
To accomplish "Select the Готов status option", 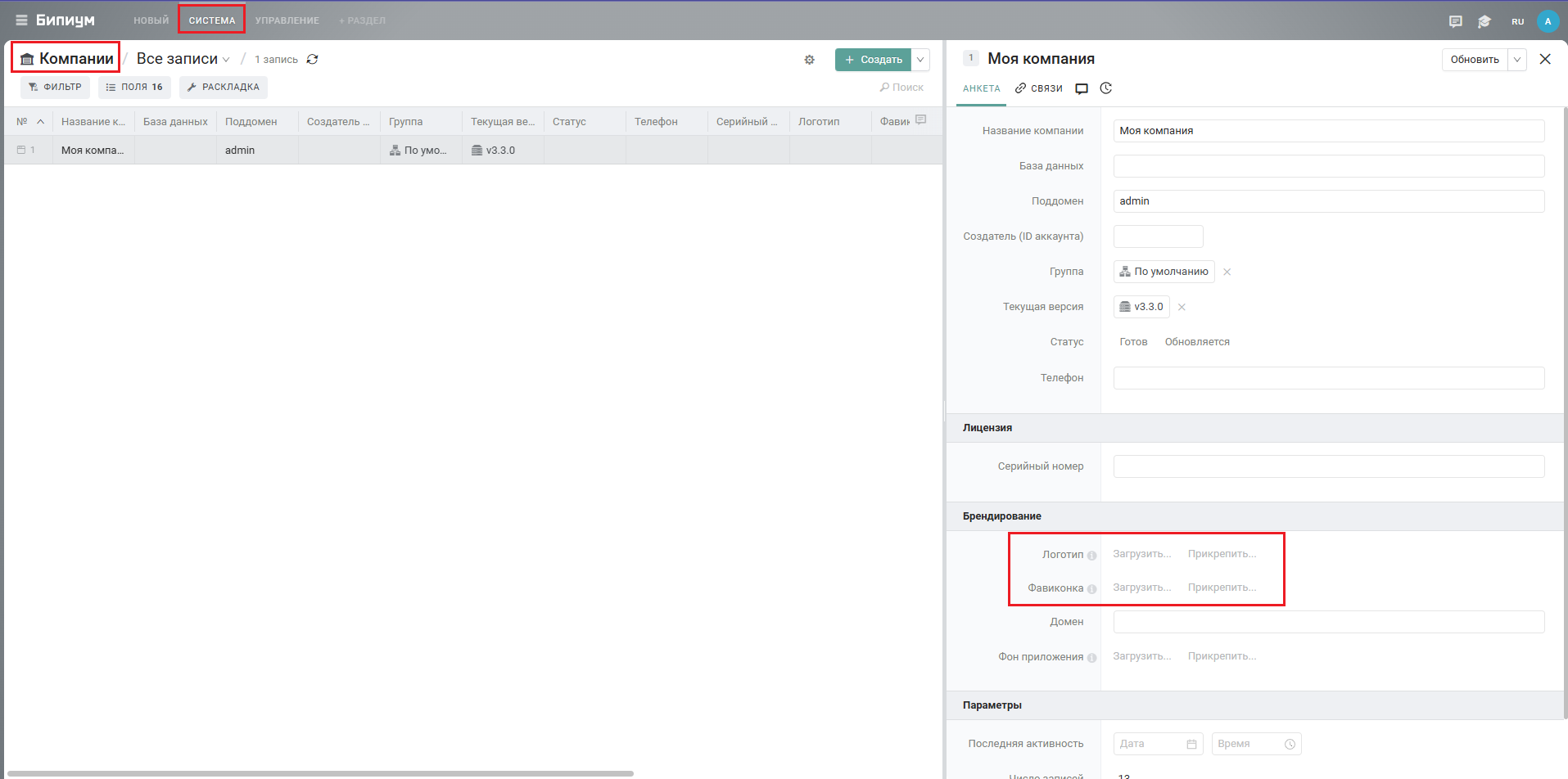I will tap(1133, 342).
